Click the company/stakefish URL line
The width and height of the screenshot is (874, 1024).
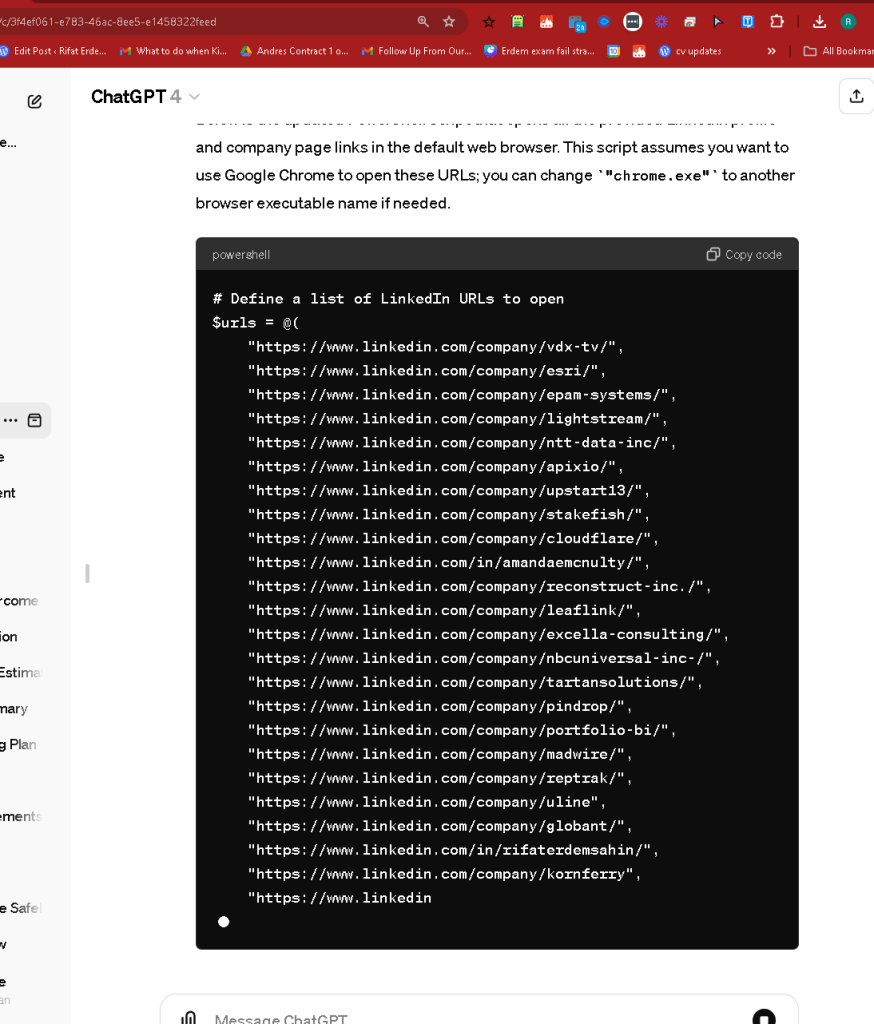pos(448,515)
